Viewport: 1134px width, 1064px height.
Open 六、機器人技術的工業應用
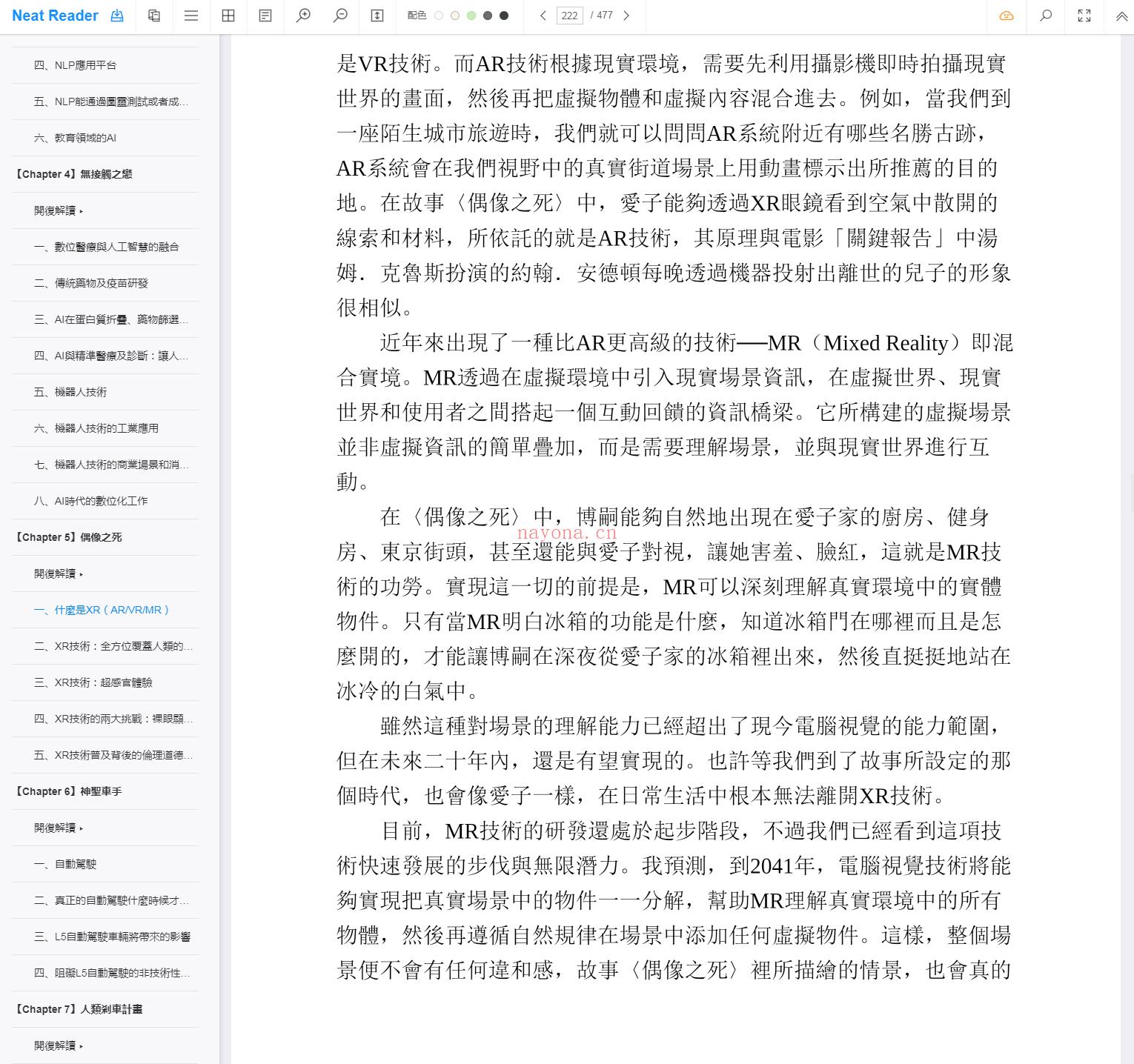96,428
